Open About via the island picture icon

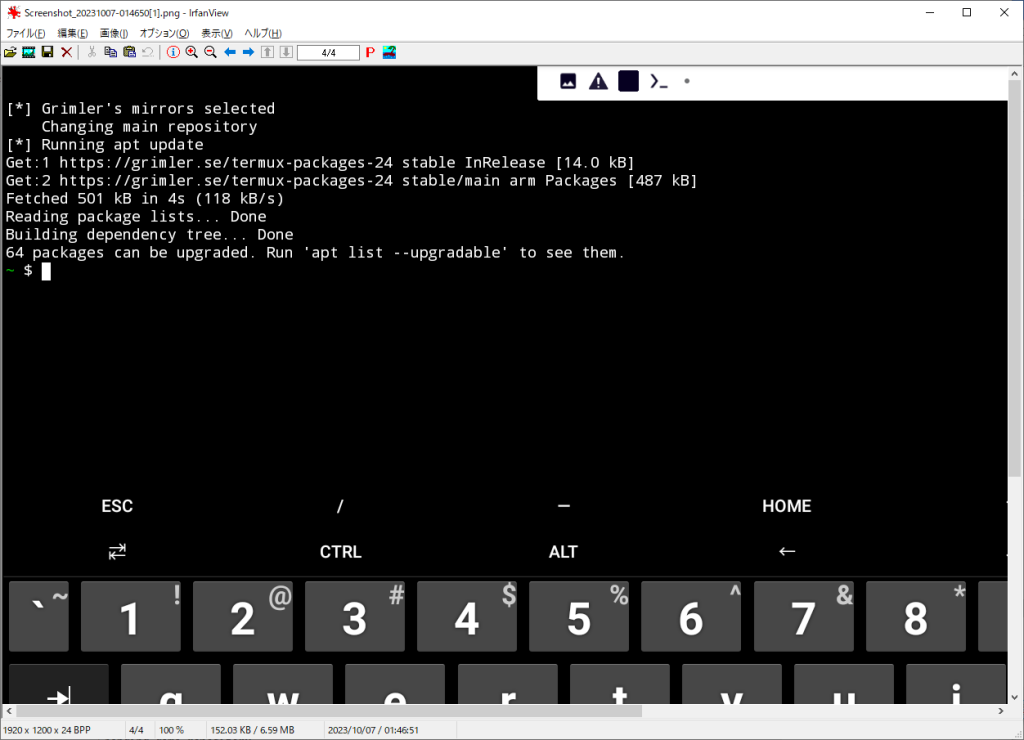[x=389, y=52]
